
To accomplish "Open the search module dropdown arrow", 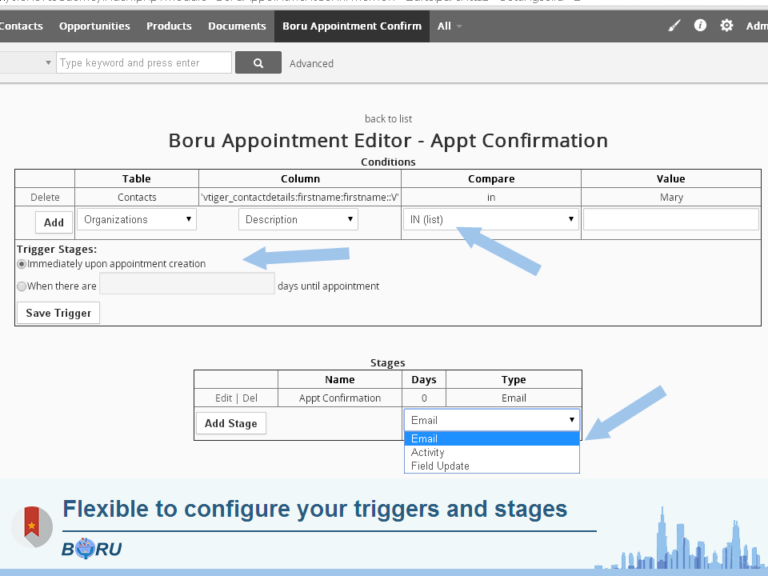I will click(x=48, y=63).
